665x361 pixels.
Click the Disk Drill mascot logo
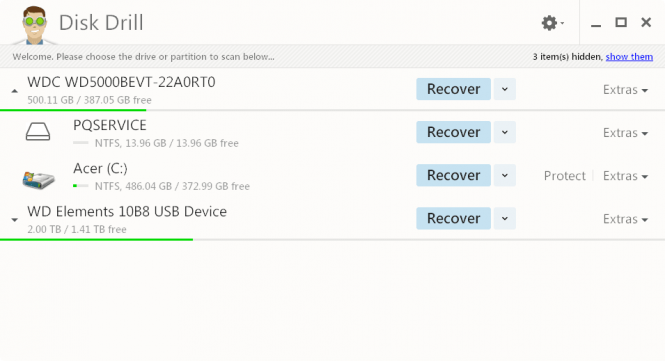(34, 25)
